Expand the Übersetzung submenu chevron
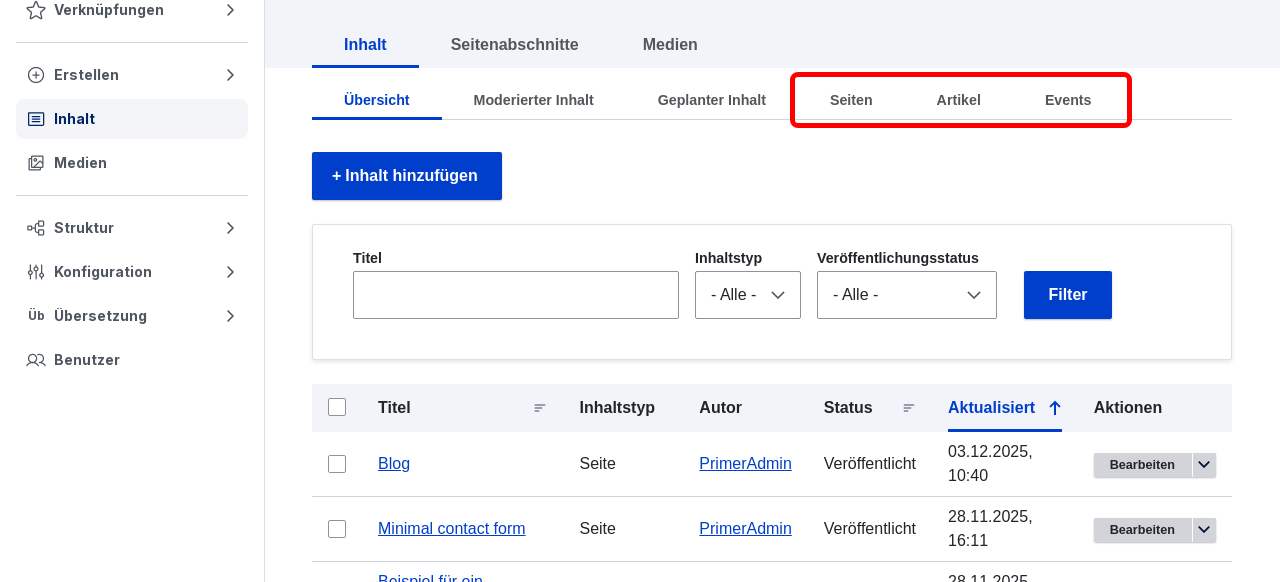Image resolution: width=1280 pixels, height=582 pixels. 230,316
